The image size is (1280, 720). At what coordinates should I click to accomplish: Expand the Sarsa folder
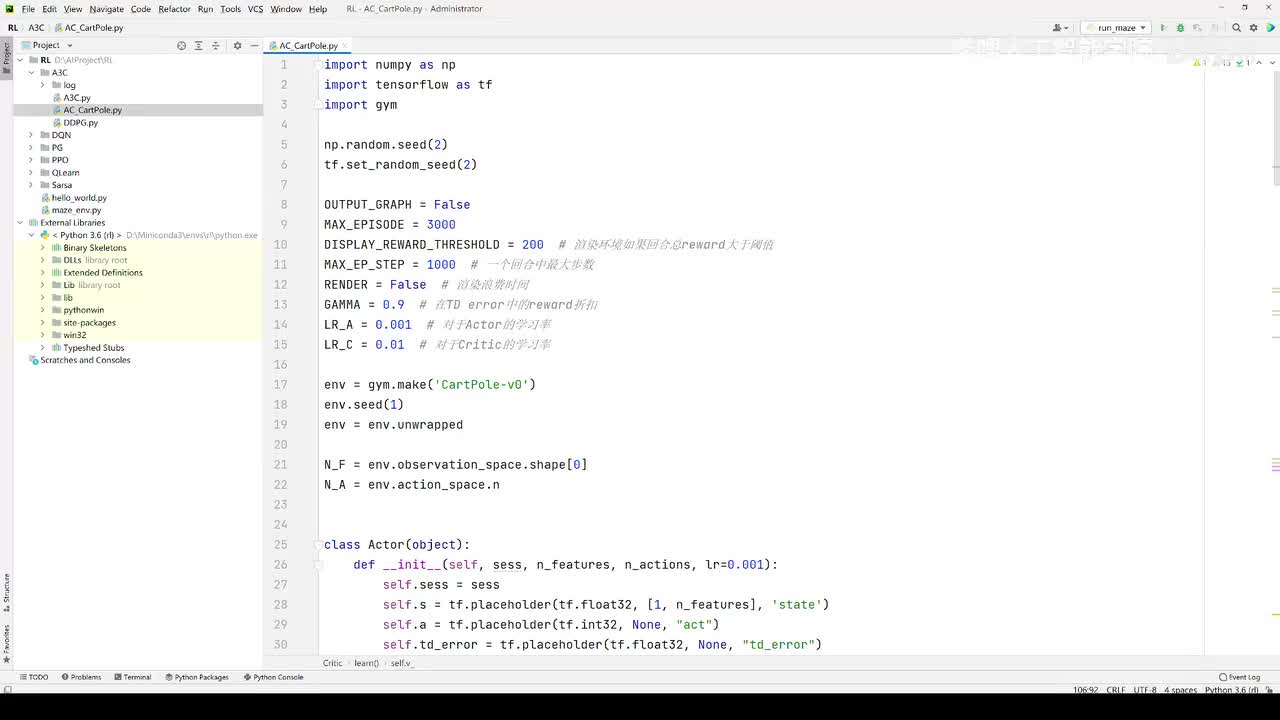(31, 185)
